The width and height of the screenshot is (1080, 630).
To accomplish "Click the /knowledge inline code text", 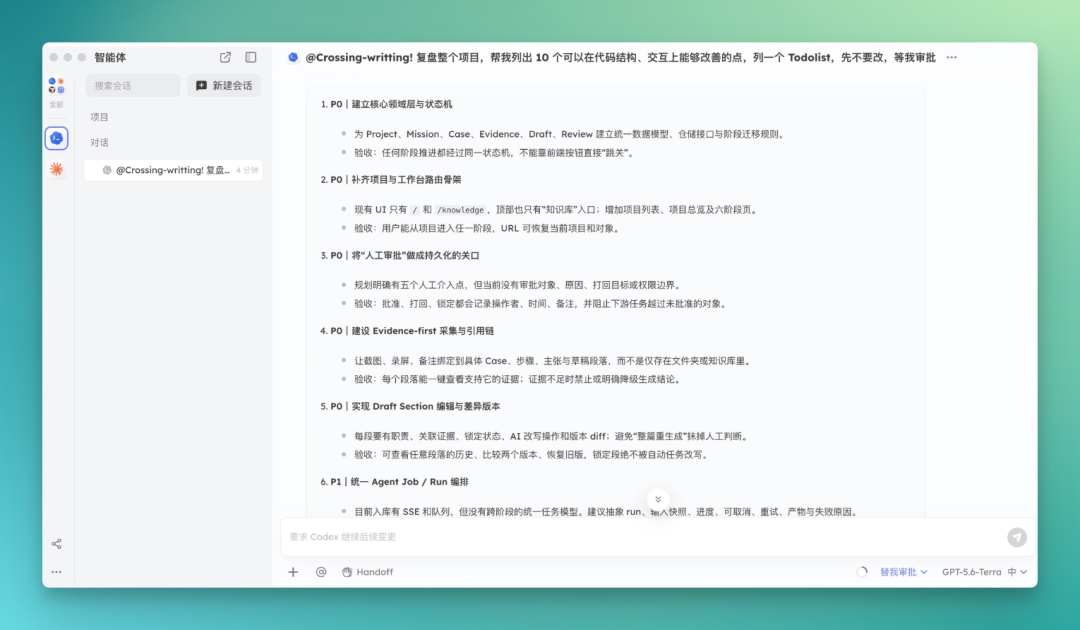I will [460, 210].
